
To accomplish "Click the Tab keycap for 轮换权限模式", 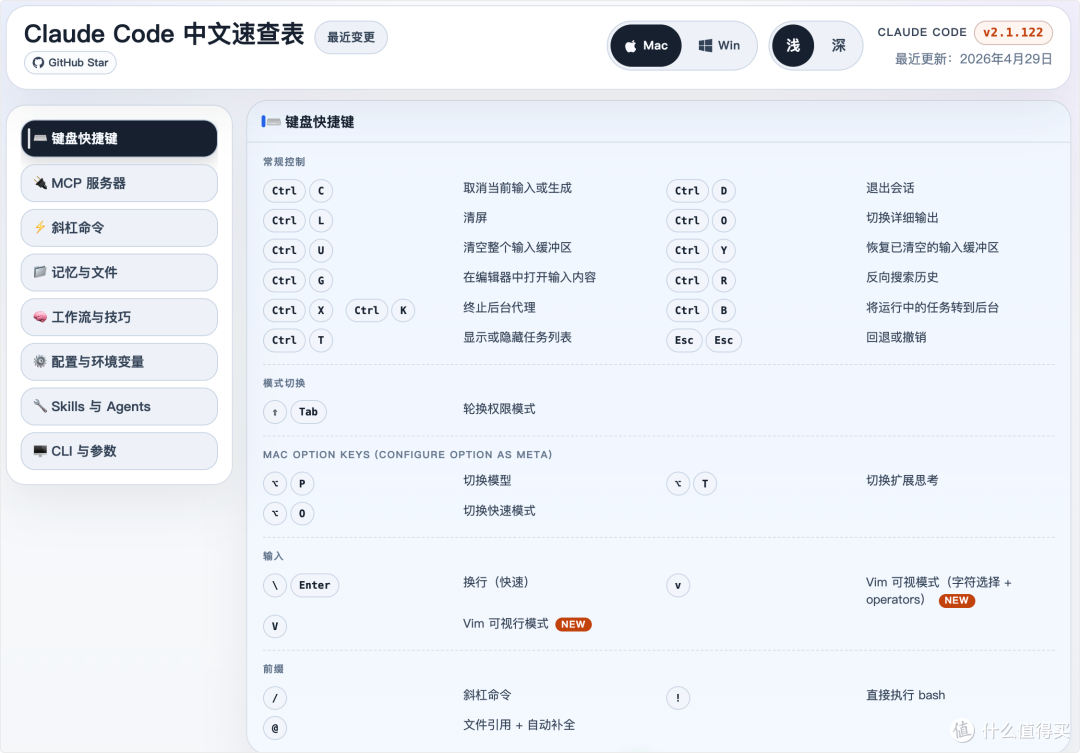I will coord(308,412).
